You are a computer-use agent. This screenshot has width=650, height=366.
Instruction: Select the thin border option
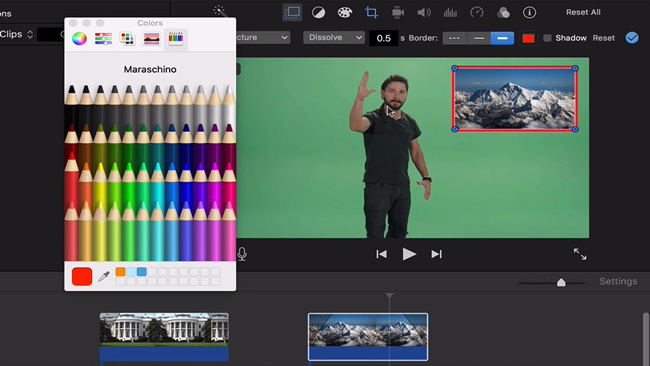coord(479,38)
